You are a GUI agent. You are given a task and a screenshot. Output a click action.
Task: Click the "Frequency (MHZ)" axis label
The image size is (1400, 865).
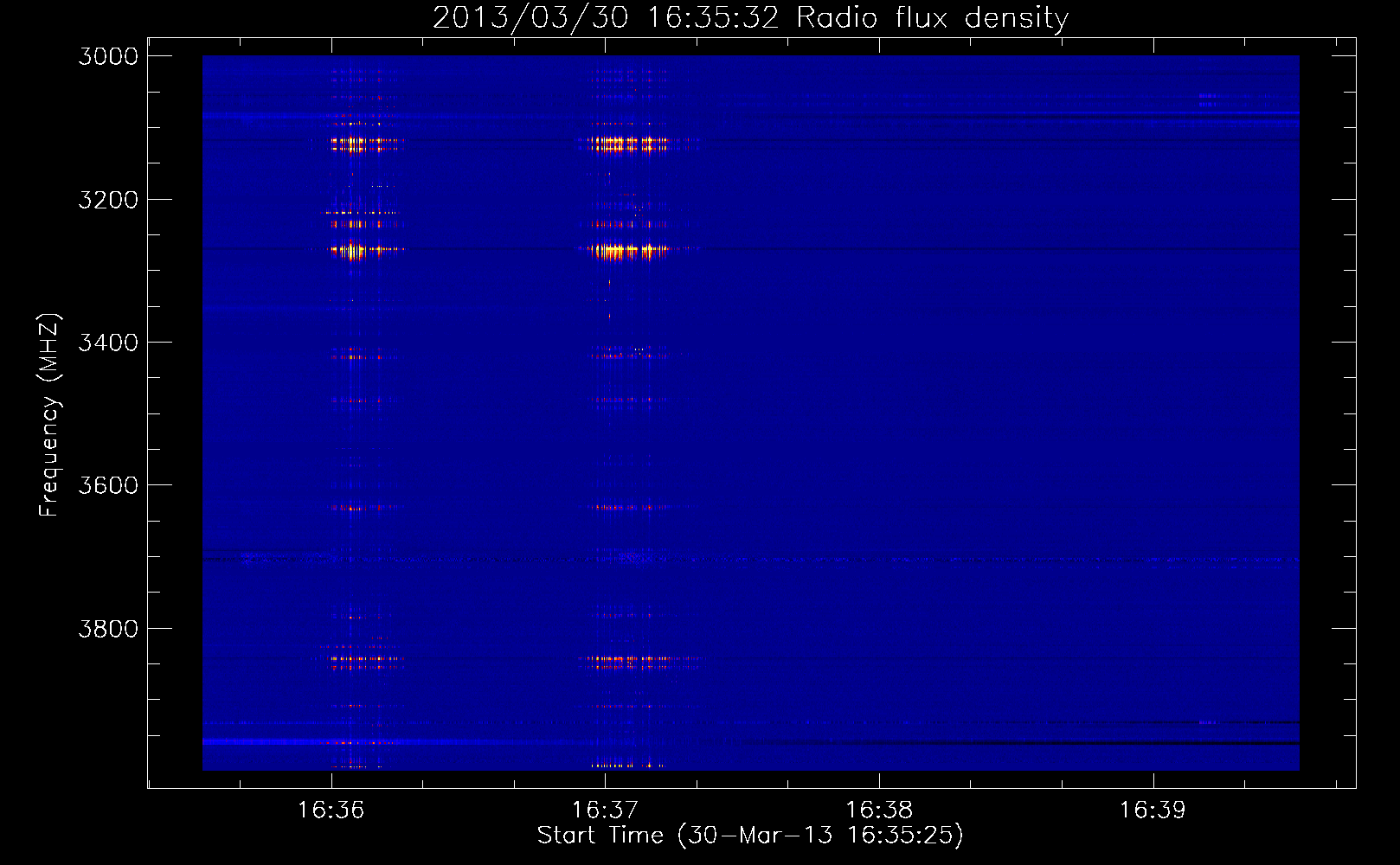[x=50, y=415]
